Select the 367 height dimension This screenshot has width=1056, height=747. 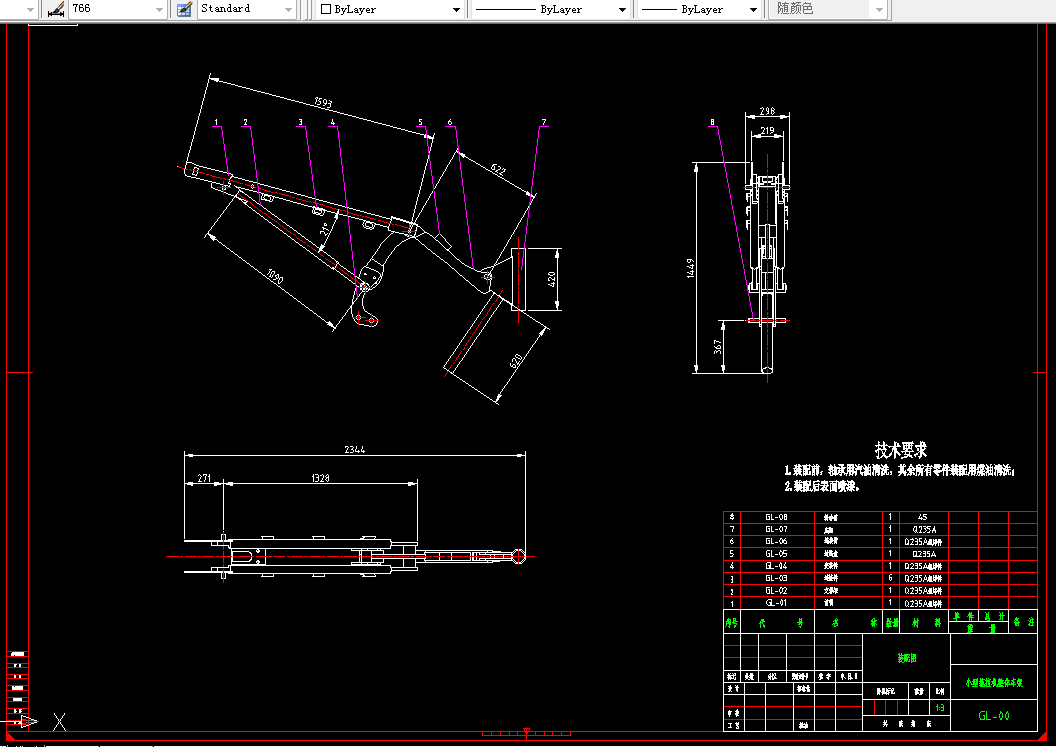[718, 346]
